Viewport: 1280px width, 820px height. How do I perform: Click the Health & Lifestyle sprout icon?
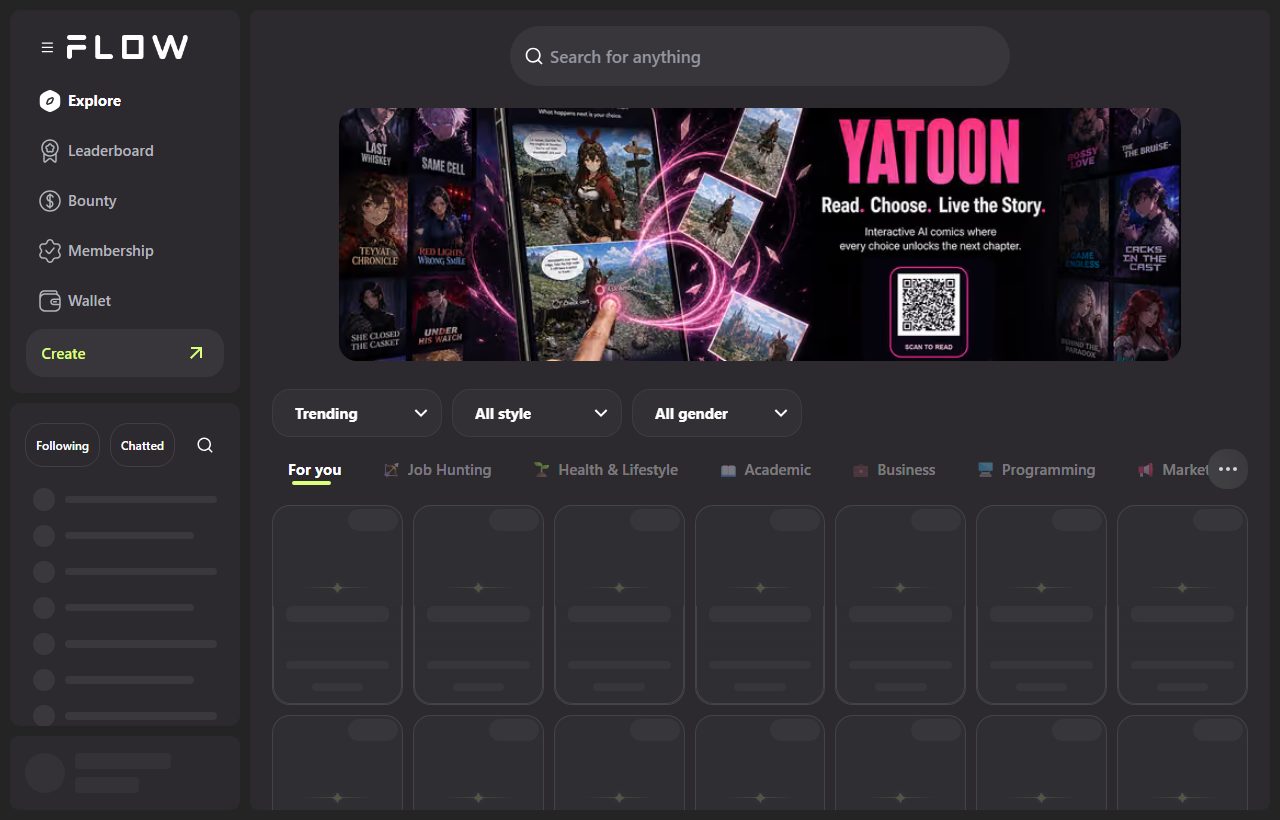coord(542,469)
